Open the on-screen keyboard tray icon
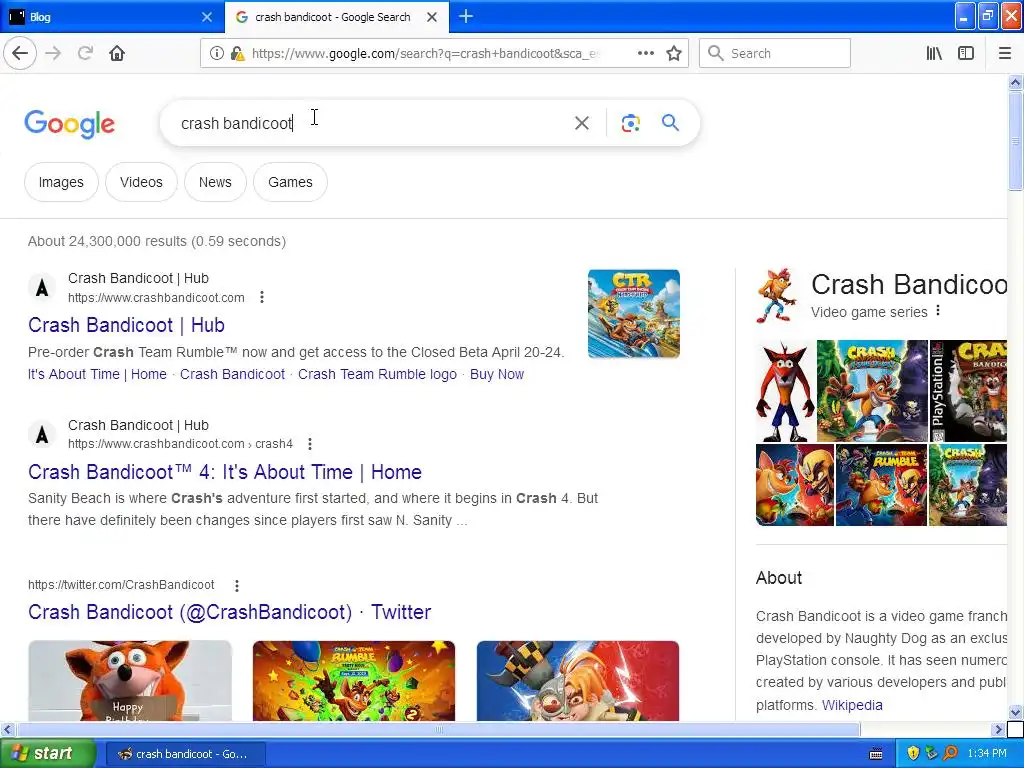This screenshot has height=768, width=1024. pos(876,754)
